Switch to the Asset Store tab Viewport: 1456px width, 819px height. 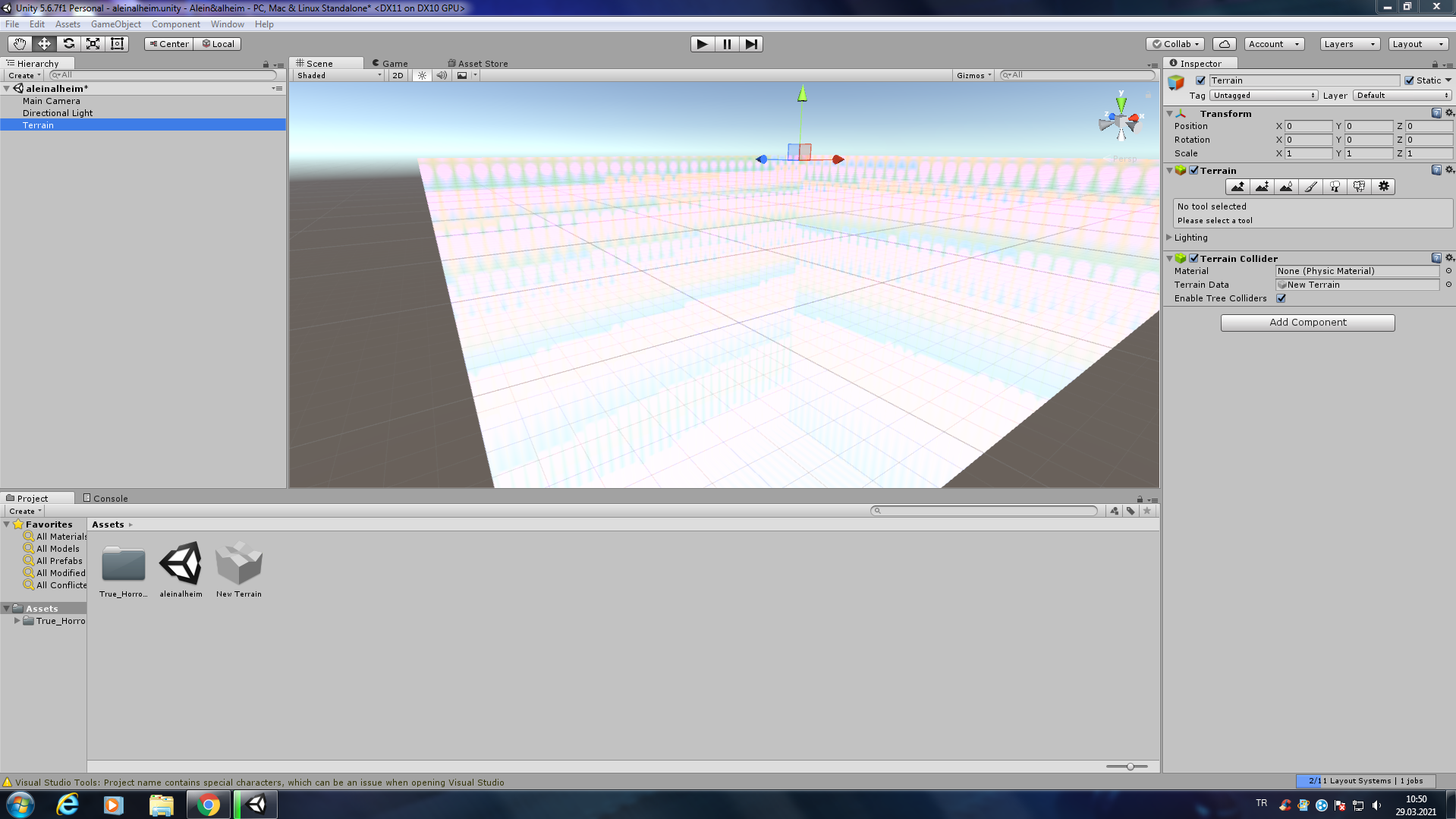pyautogui.click(x=478, y=64)
